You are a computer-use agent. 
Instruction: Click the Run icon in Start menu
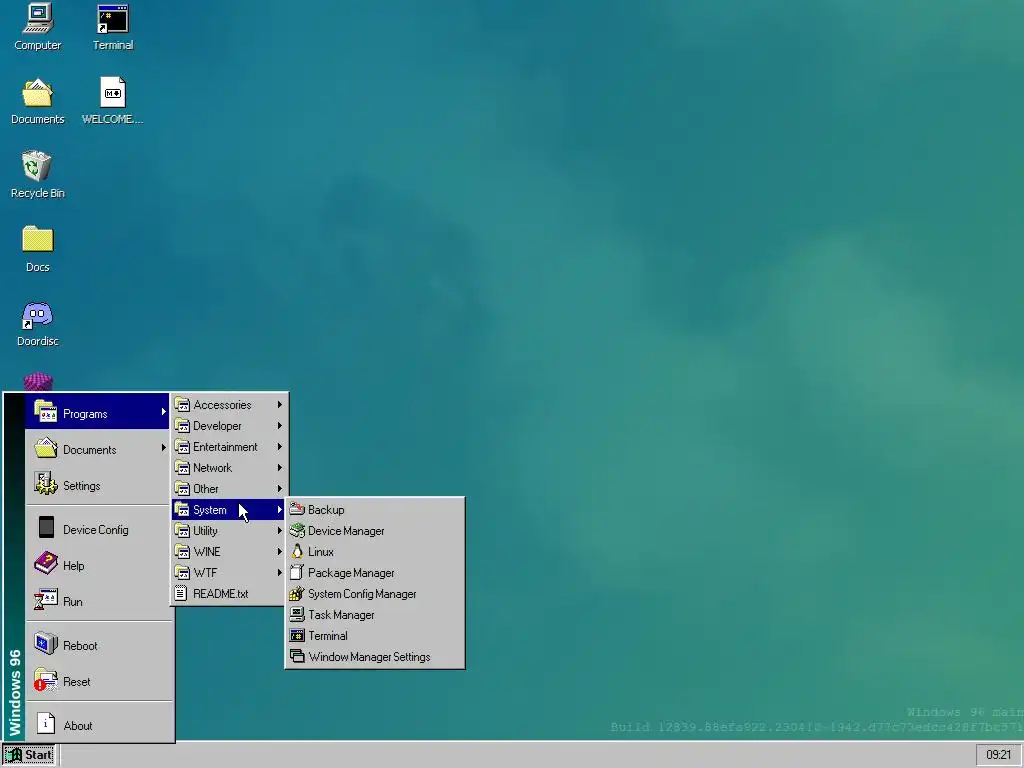tap(46, 600)
